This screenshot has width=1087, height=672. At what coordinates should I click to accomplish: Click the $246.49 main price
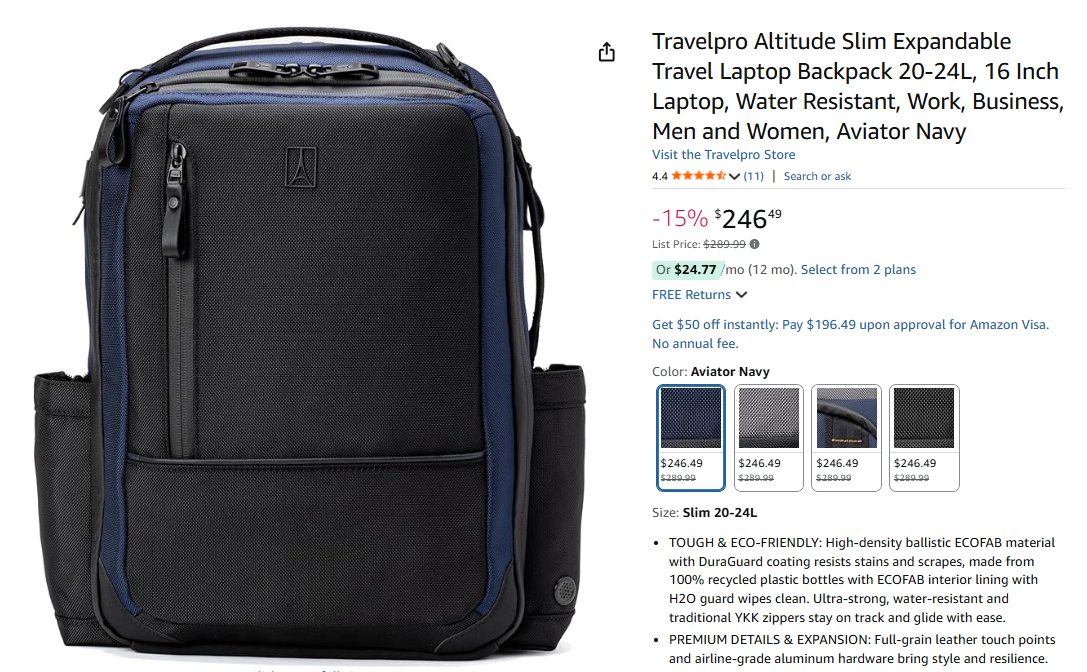(748, 218)
